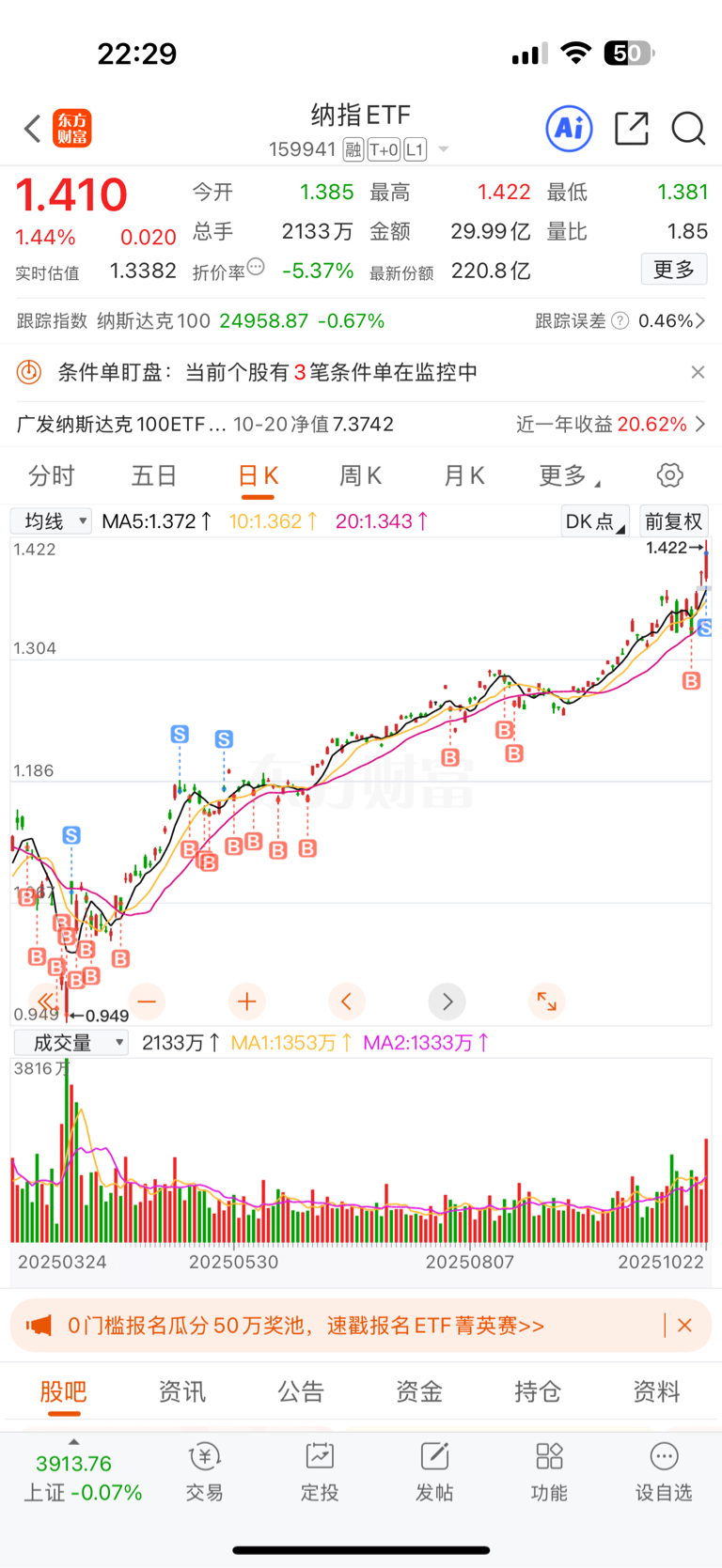Expand stock title dropdown arrow
Image resolution: width=722 pixels, height=1568 pixels.
pos(444,149)
